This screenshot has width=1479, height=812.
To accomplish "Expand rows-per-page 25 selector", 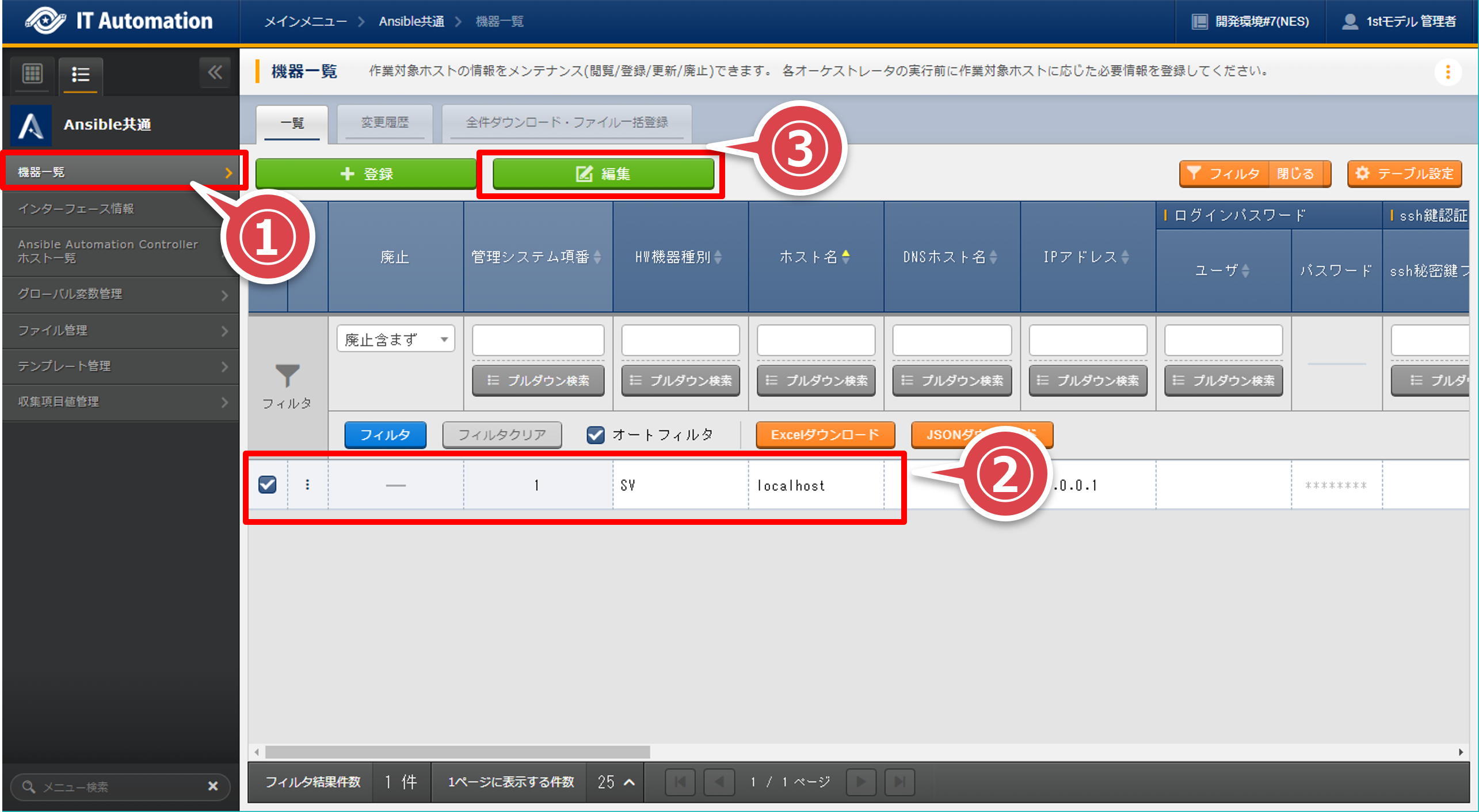I will tap(615, 781).
